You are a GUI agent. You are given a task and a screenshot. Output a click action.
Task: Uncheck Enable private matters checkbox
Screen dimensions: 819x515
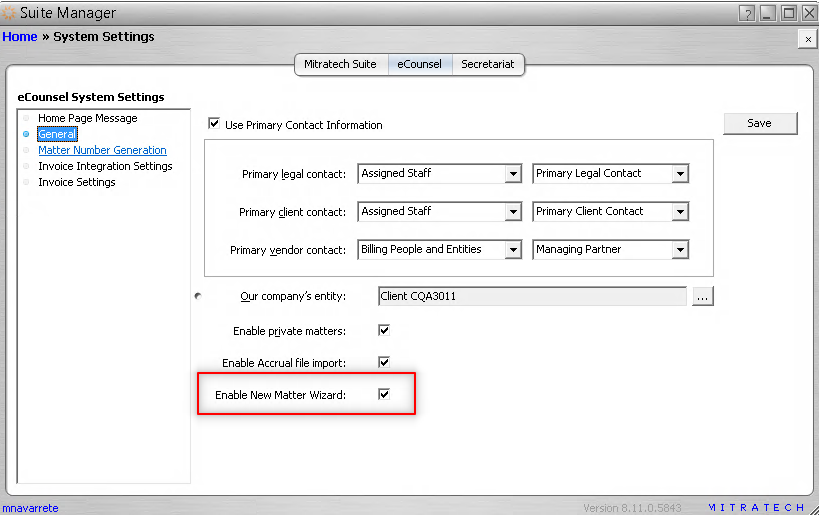384,330
